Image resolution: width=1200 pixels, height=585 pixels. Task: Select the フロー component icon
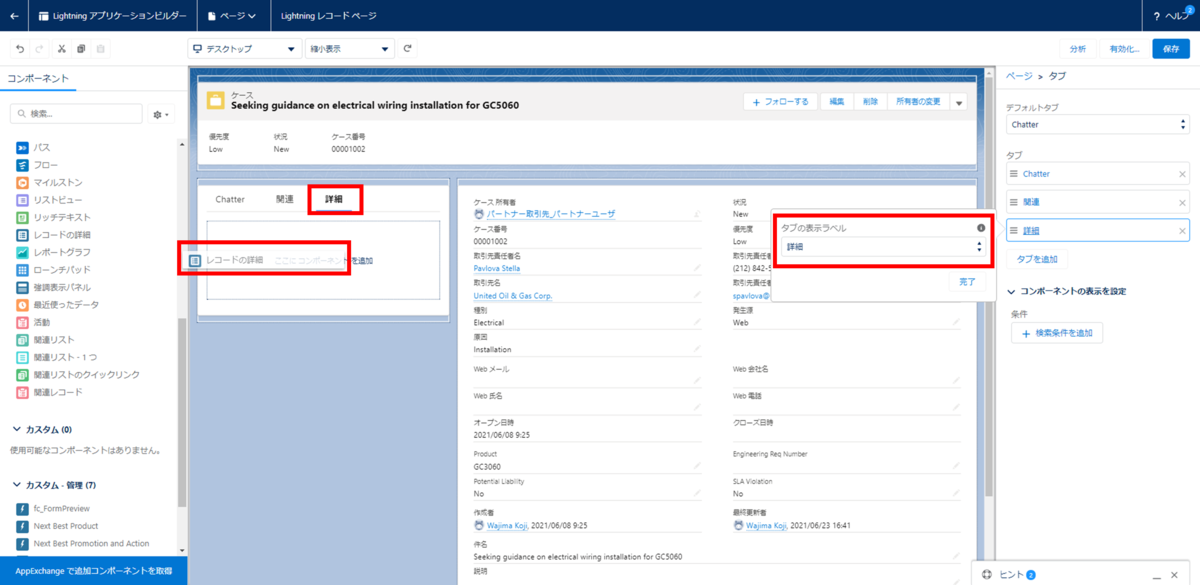pyautogui.click(x=22, y=165)
